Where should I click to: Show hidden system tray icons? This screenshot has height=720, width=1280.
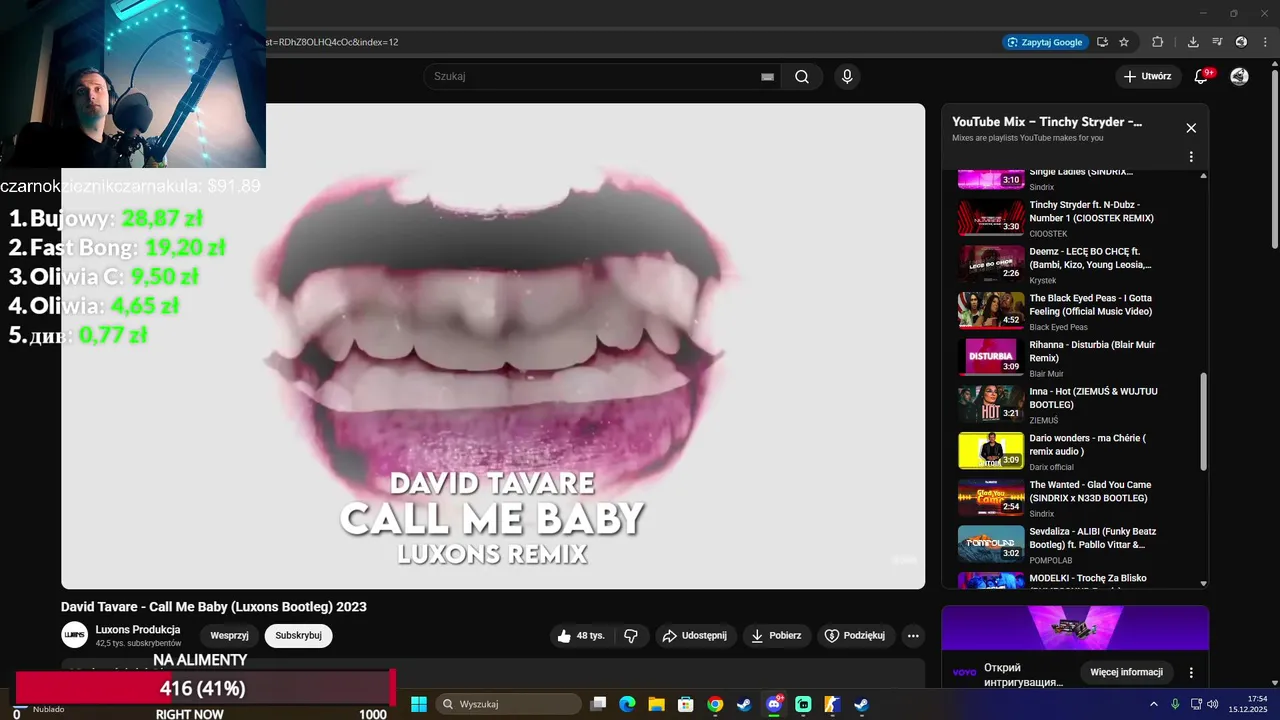(x=1153, y=704)
